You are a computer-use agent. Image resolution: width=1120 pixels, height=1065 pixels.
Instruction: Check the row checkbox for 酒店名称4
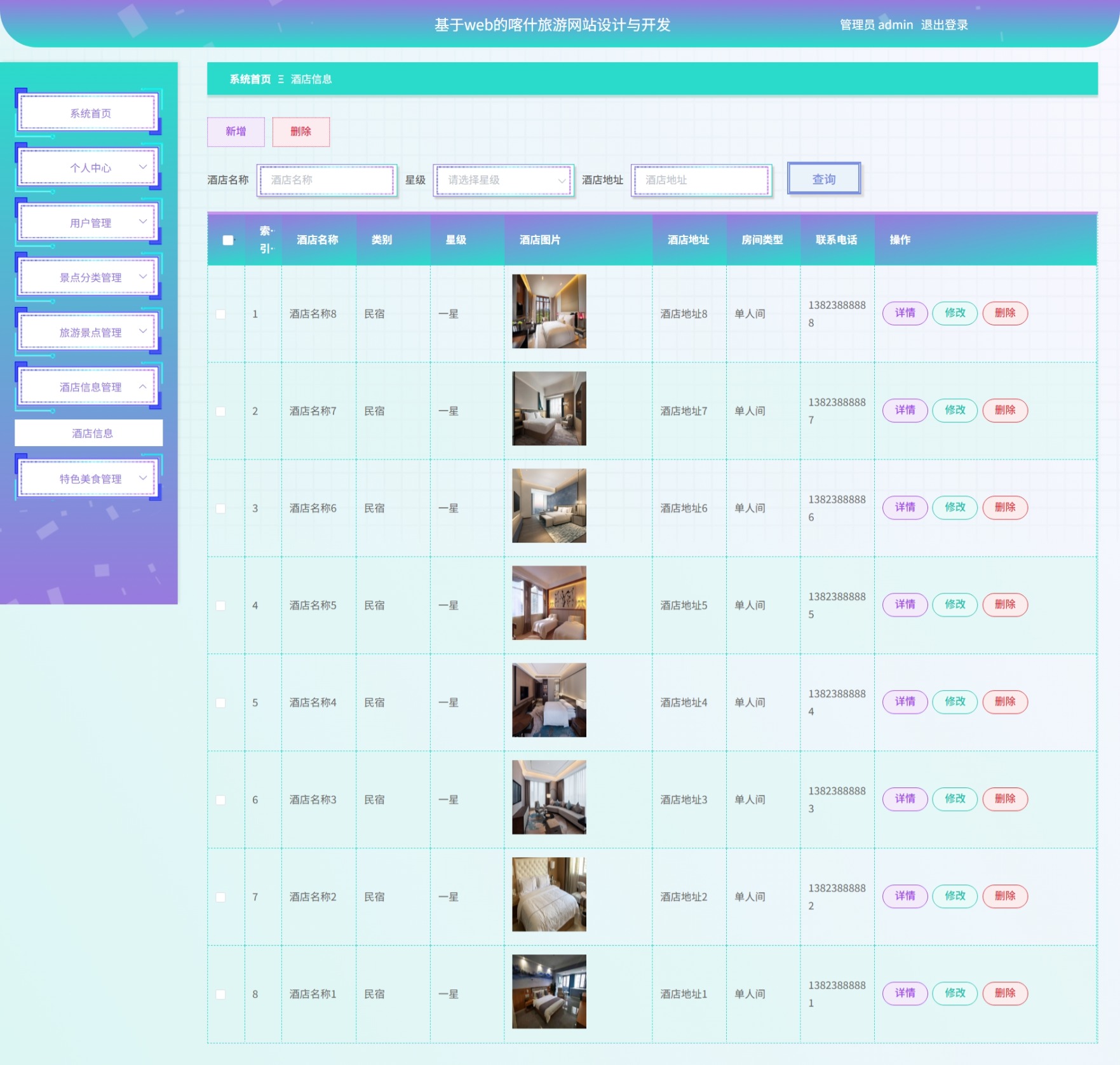[x=220, y=703]
